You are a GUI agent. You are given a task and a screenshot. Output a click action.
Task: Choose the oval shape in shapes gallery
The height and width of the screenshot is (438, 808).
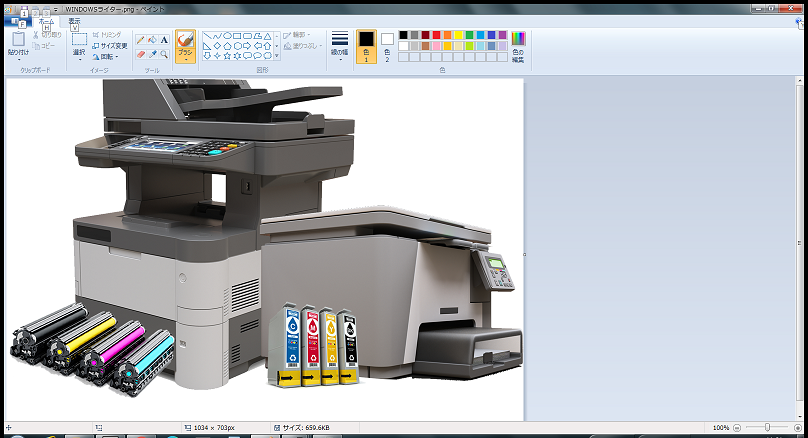coord(229,35)
